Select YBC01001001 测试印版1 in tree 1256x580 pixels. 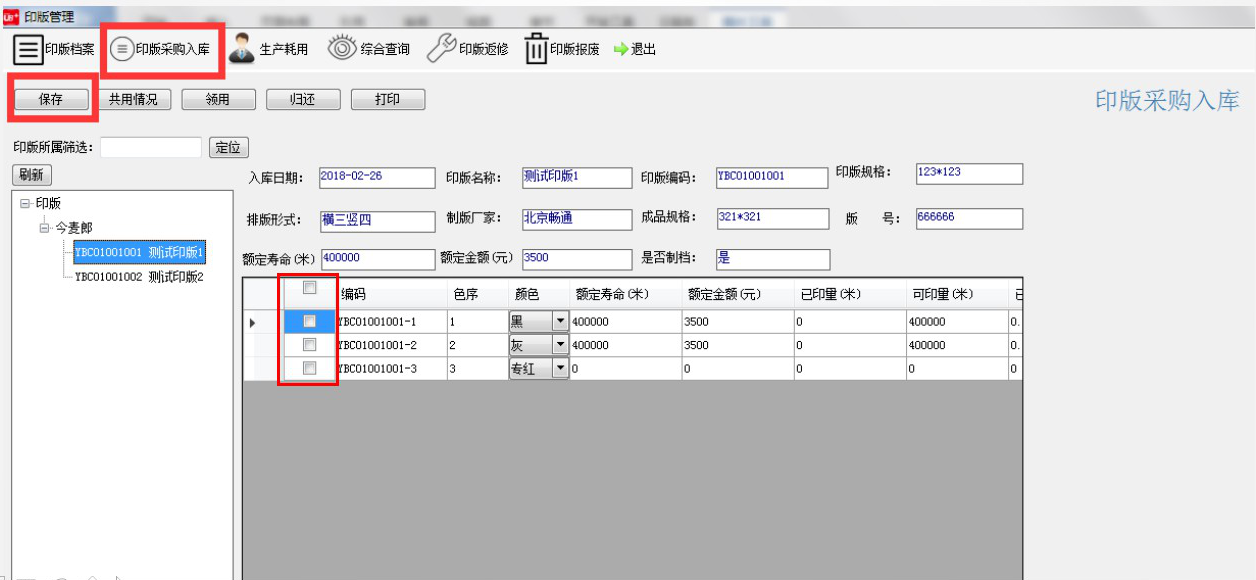tap(139, 252)
